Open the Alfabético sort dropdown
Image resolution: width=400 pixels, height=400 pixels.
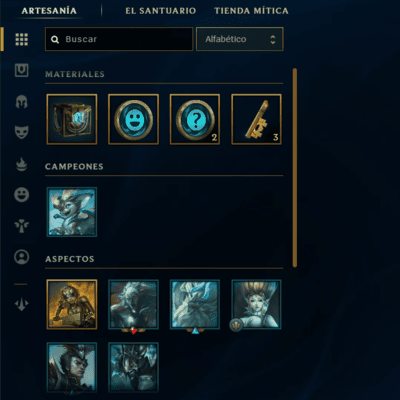click(240, 39)
